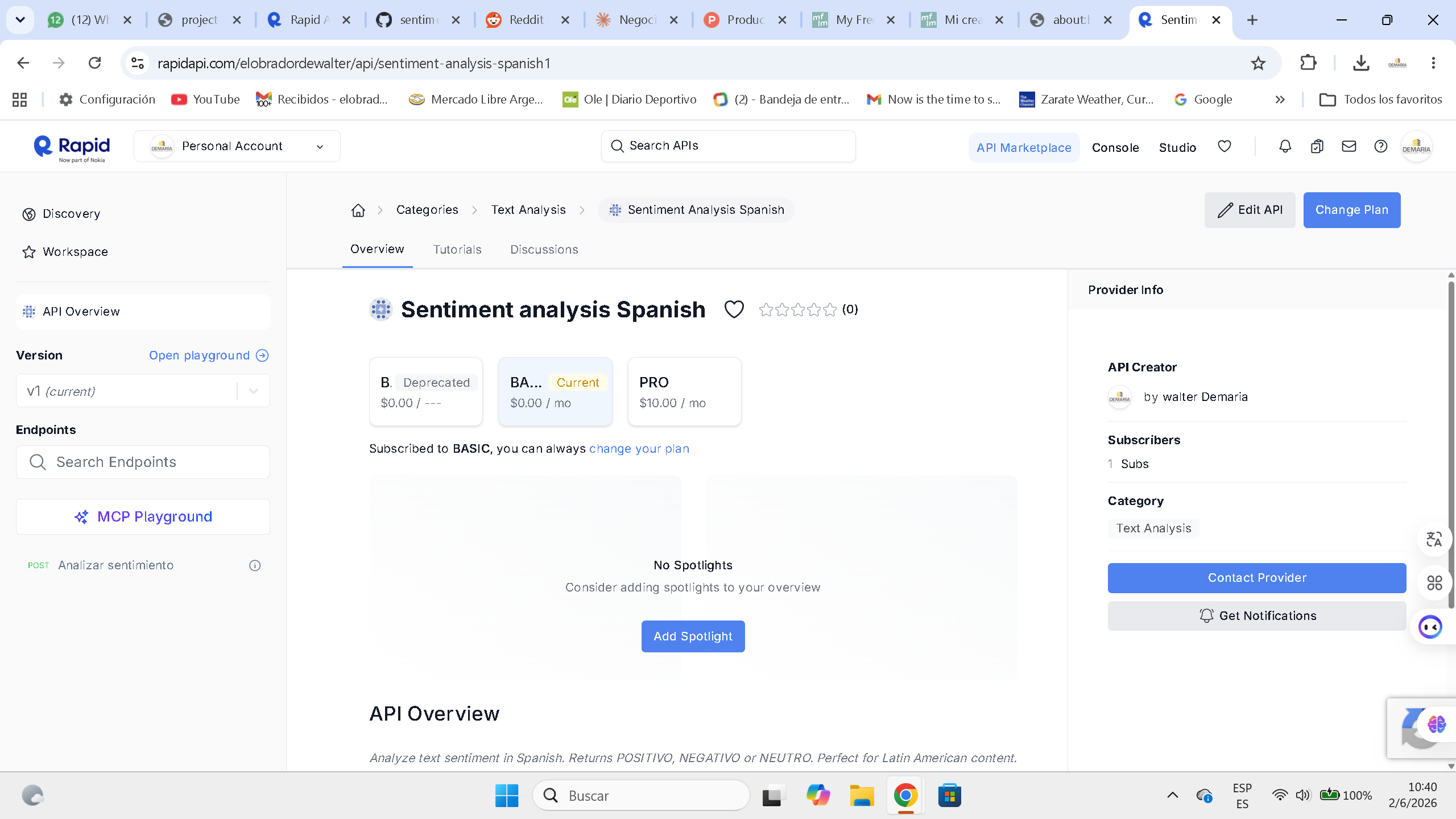Click Add Spotlight button
This screenshot has height=819, width=1456.
click(693, 636)
